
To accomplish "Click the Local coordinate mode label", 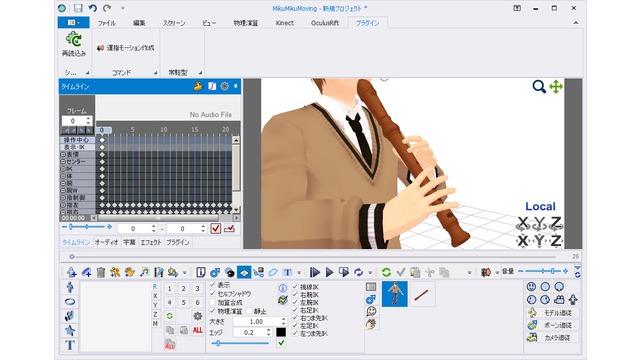I will point(540,207).
